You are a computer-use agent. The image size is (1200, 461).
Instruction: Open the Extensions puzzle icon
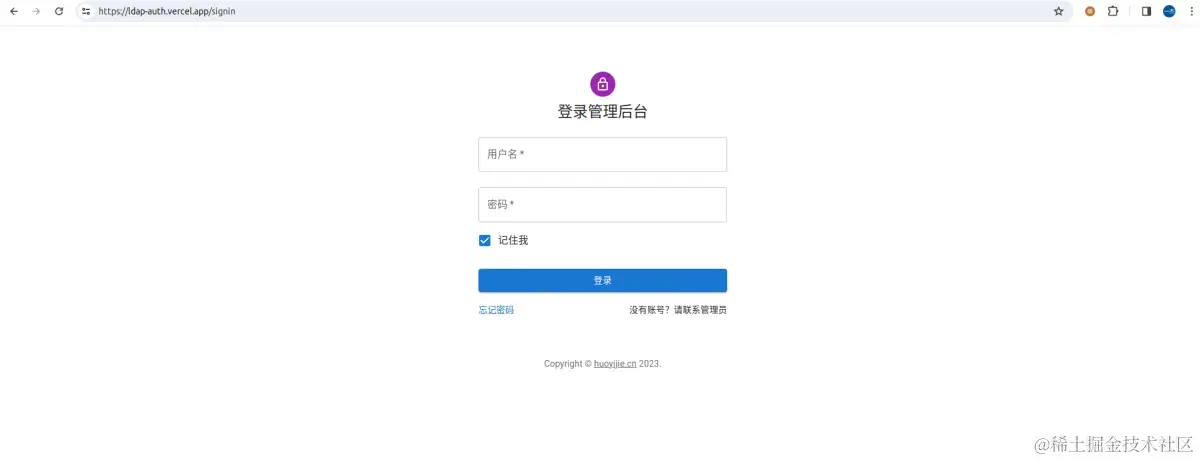coord(1113,11)
